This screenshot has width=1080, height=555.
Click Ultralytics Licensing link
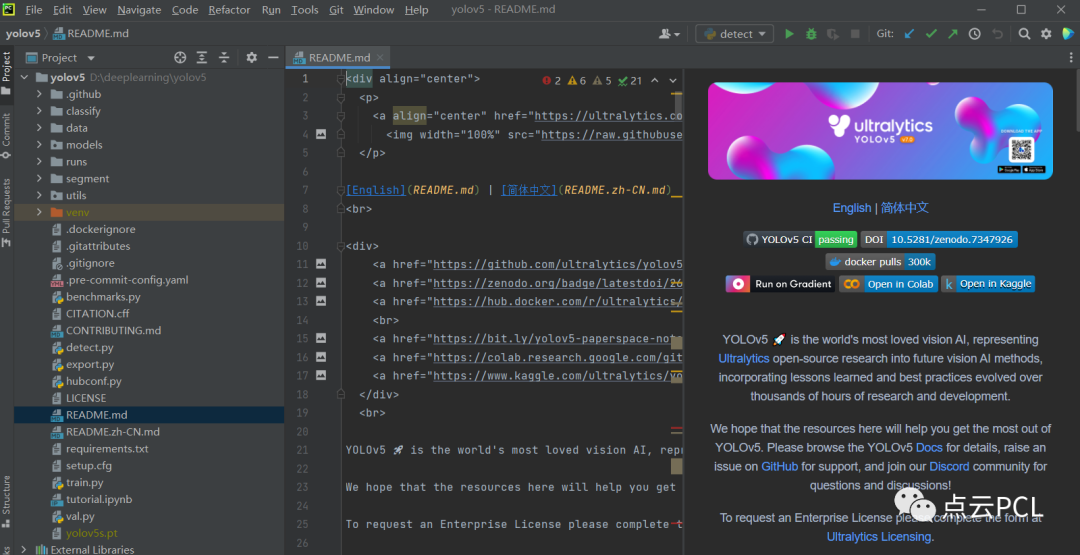point(879,536)
